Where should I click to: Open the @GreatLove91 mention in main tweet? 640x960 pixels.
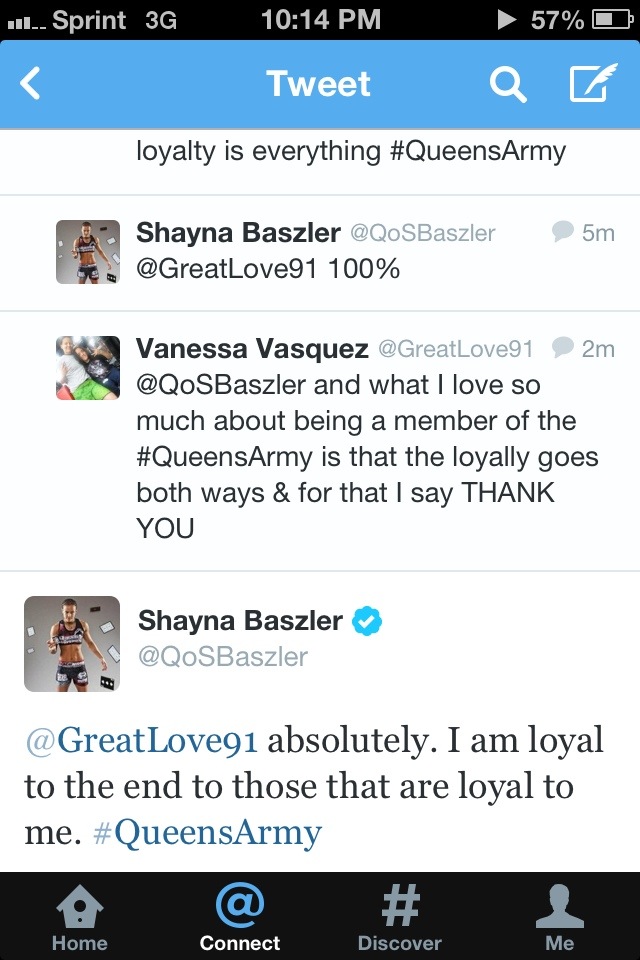click(142, 741)
